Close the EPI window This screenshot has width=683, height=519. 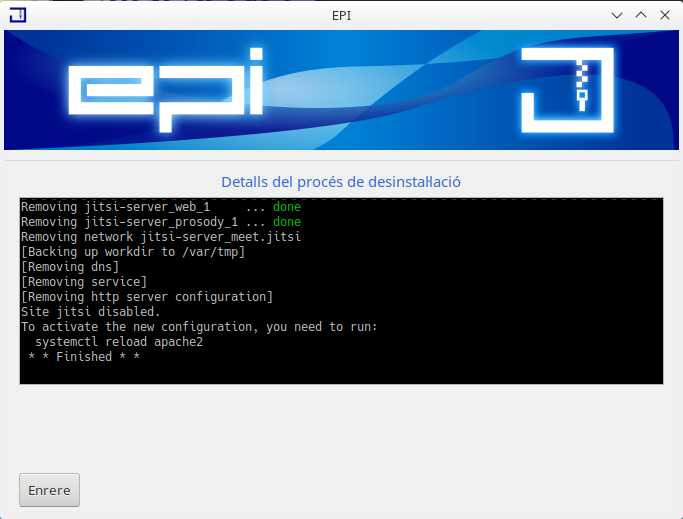point(665,15)
